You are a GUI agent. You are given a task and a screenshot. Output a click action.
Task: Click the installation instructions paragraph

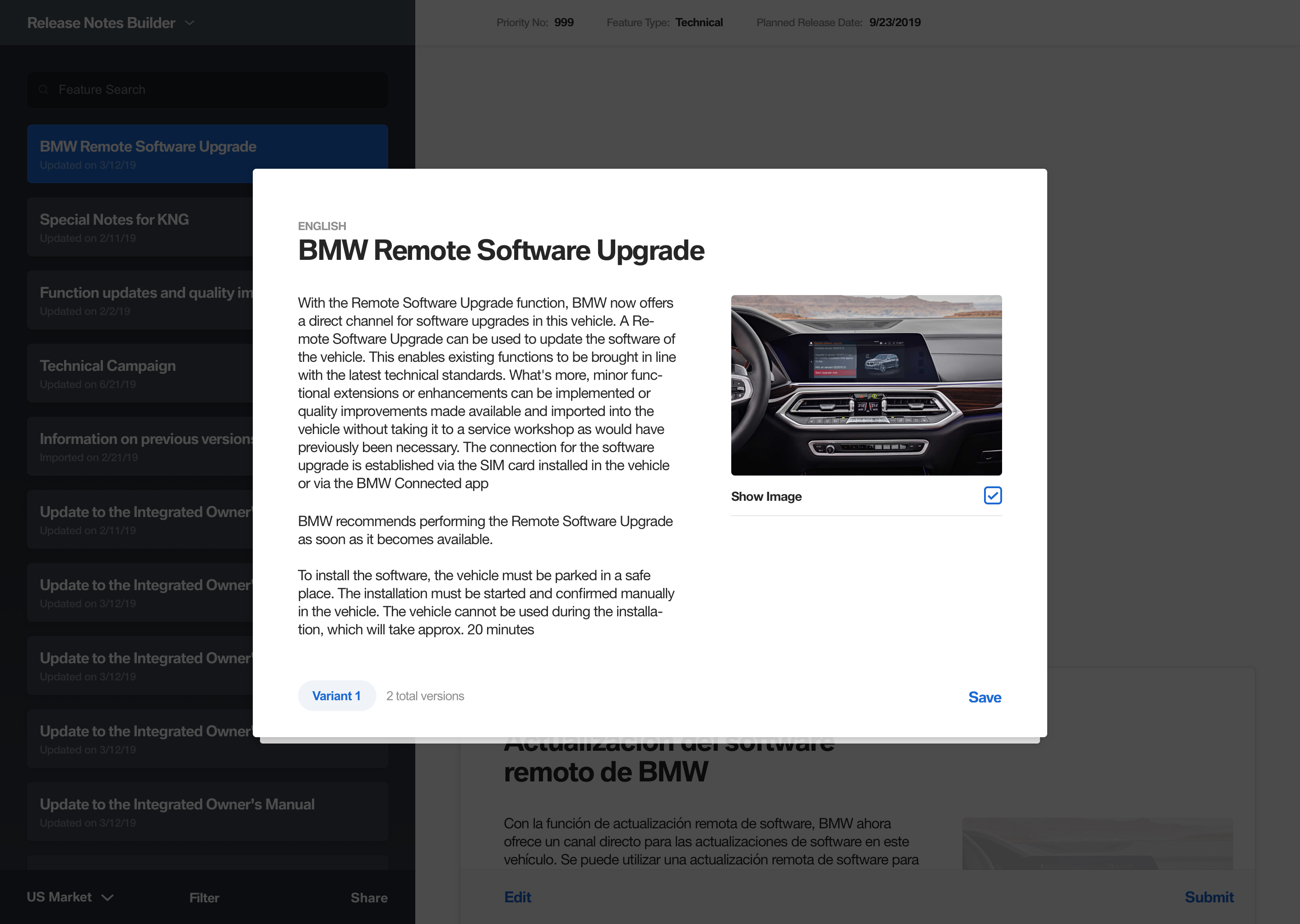(x=486, y=602)
